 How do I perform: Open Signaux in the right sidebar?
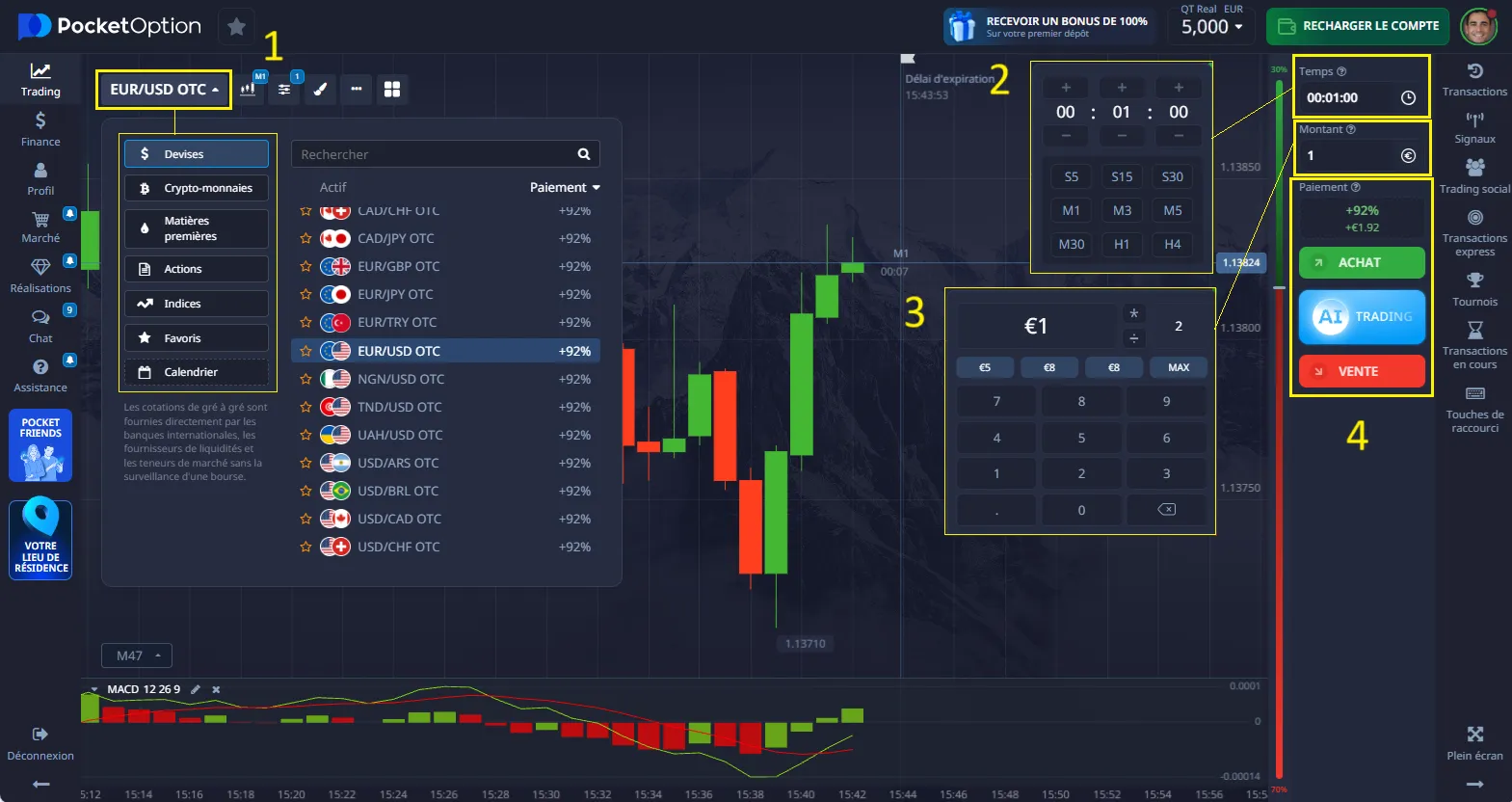1474,128
